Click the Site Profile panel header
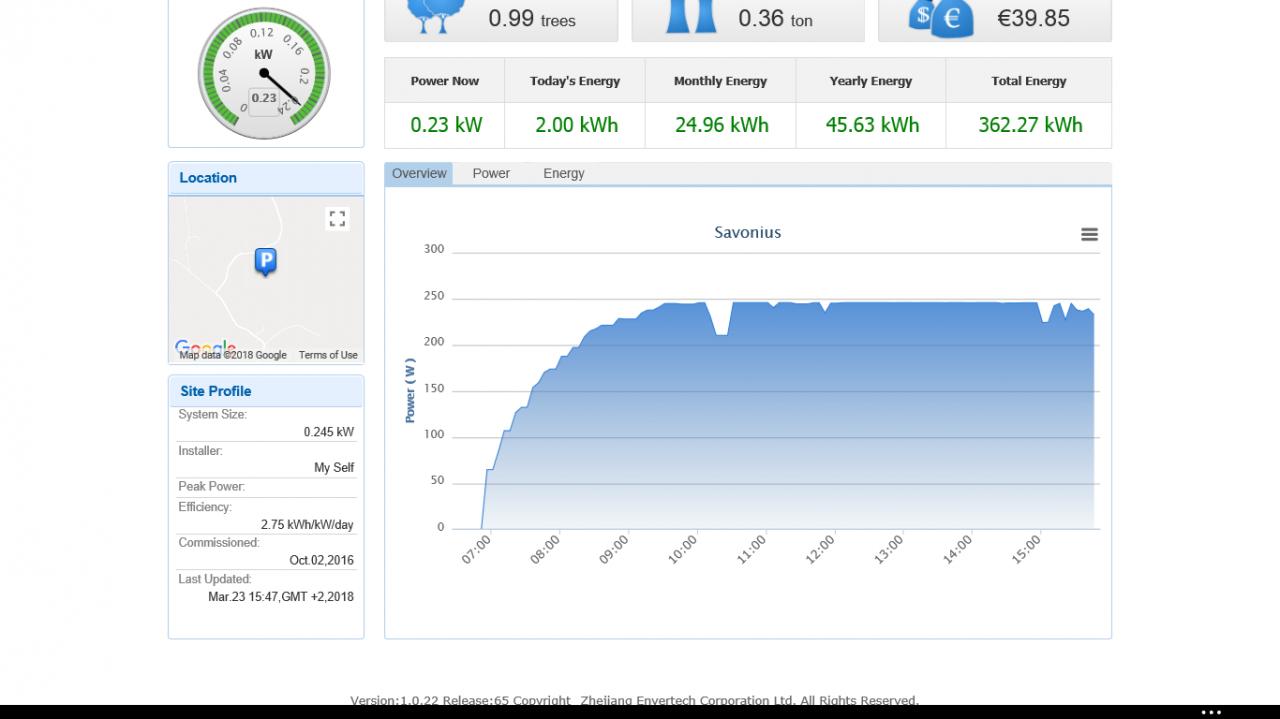 point(266,391)
